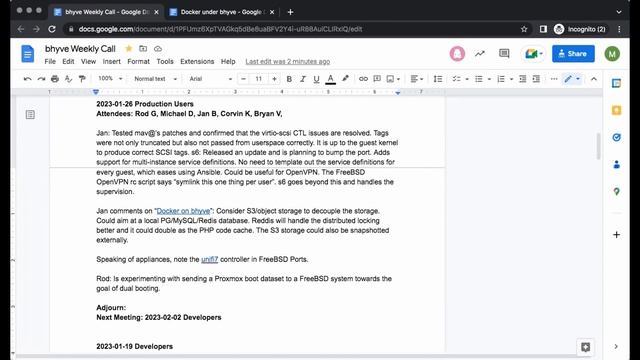Click the Share button
The image size is (640, 360).
[x=573, y=54]
